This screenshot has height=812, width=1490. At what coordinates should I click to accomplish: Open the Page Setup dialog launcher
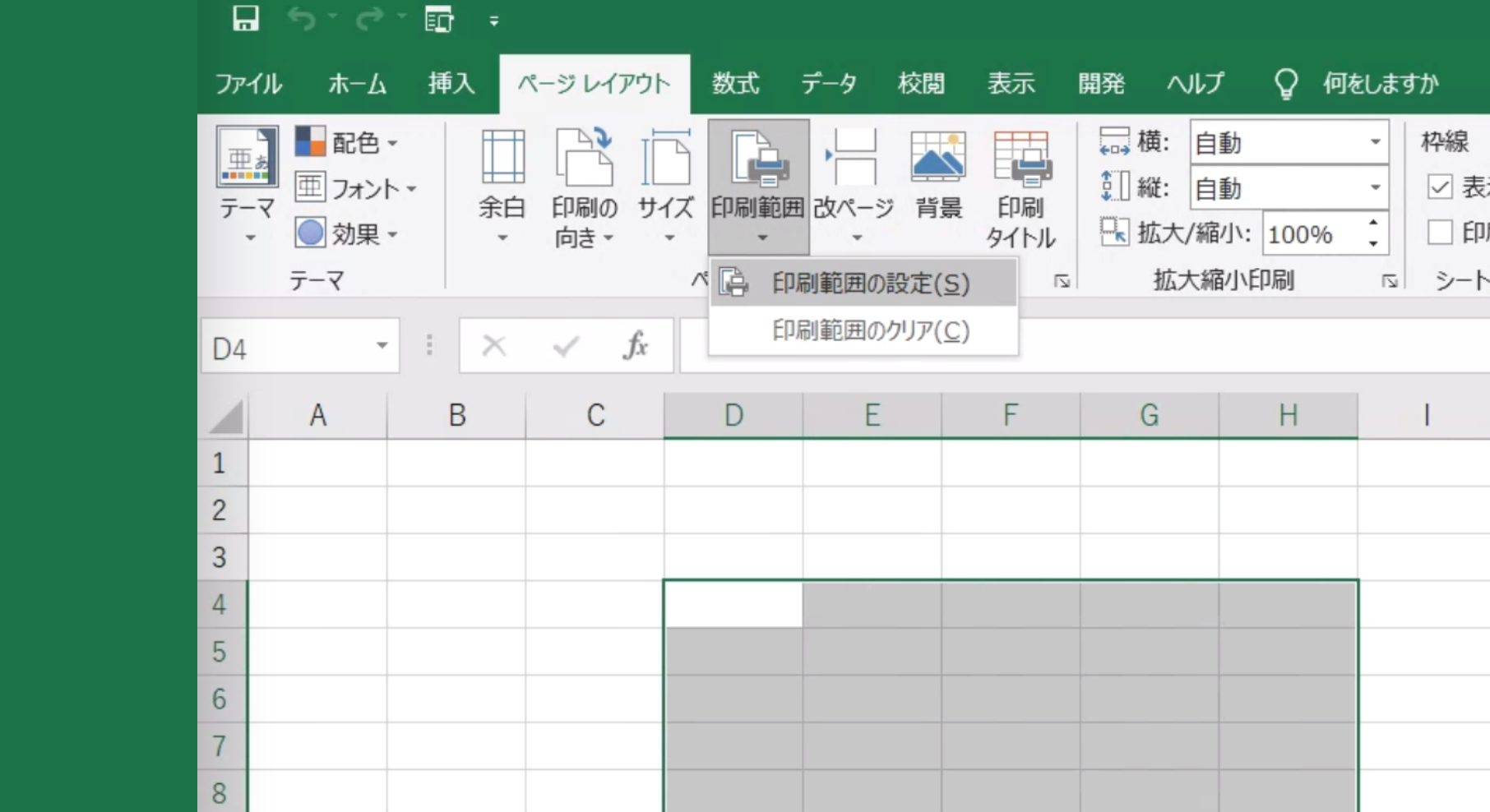click(x=1062, y=281)
